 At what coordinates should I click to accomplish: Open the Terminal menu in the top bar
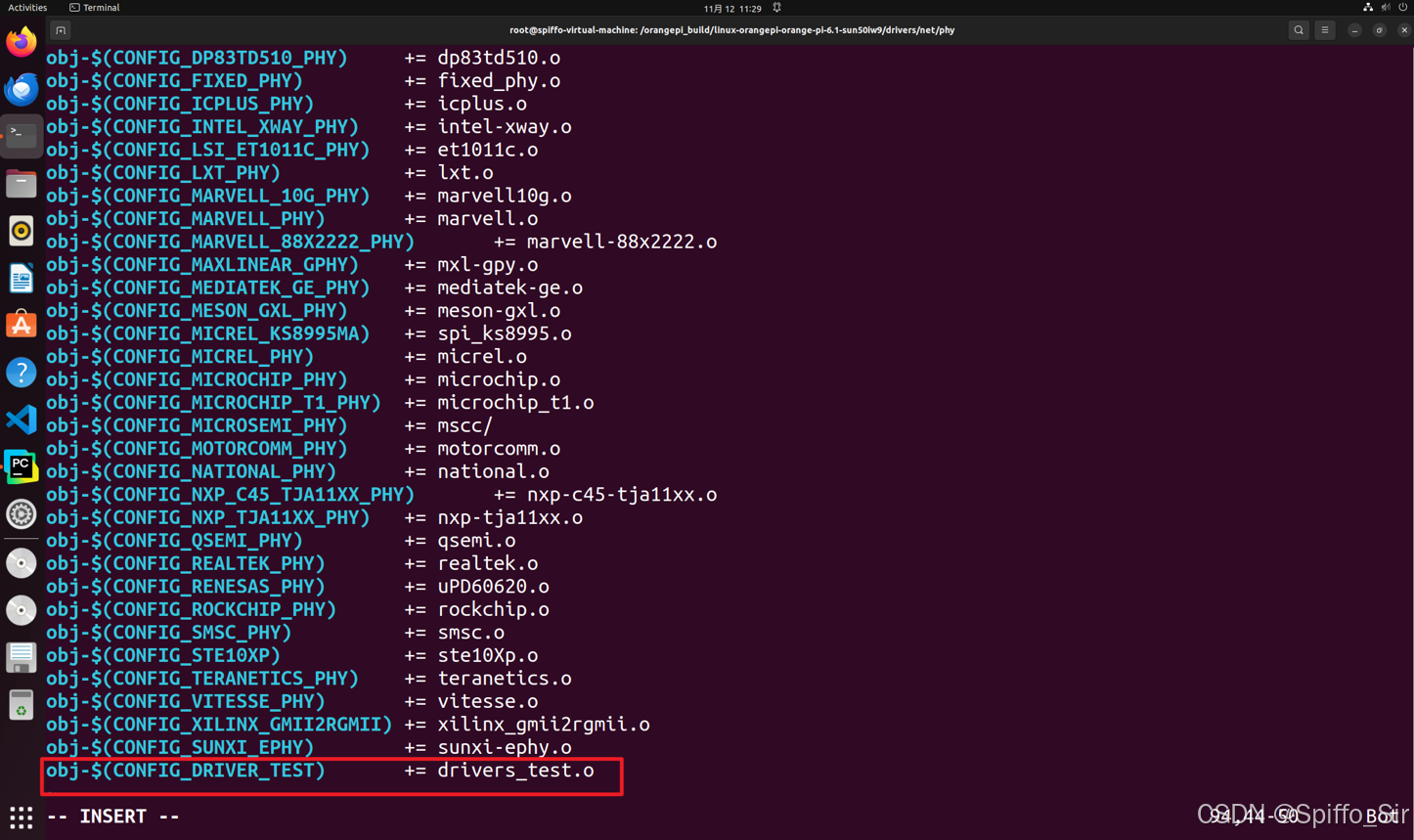tap(94, 7)
